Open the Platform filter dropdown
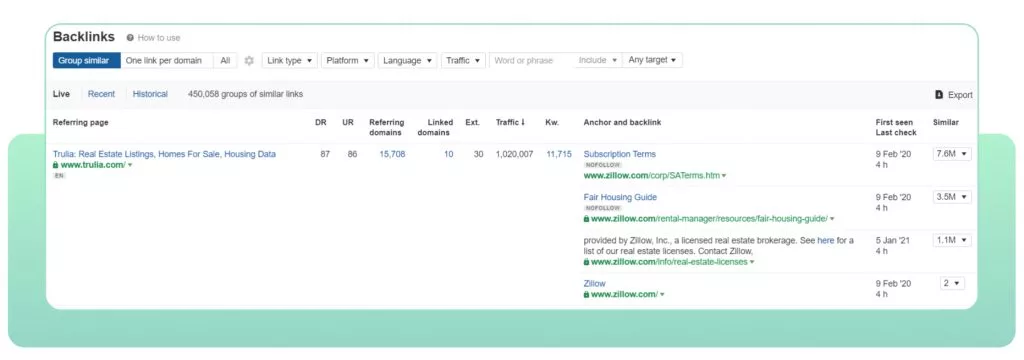The width and height of the screenshot is (1024, 360). (x=348, y=61)
